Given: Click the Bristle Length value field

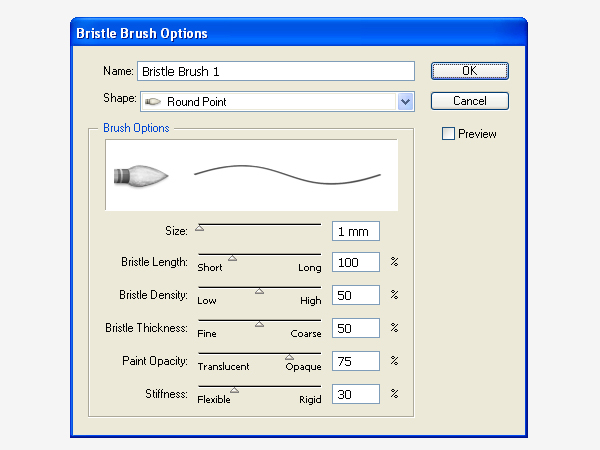Looking at the screenshot, I should click(x=356, y=262).
